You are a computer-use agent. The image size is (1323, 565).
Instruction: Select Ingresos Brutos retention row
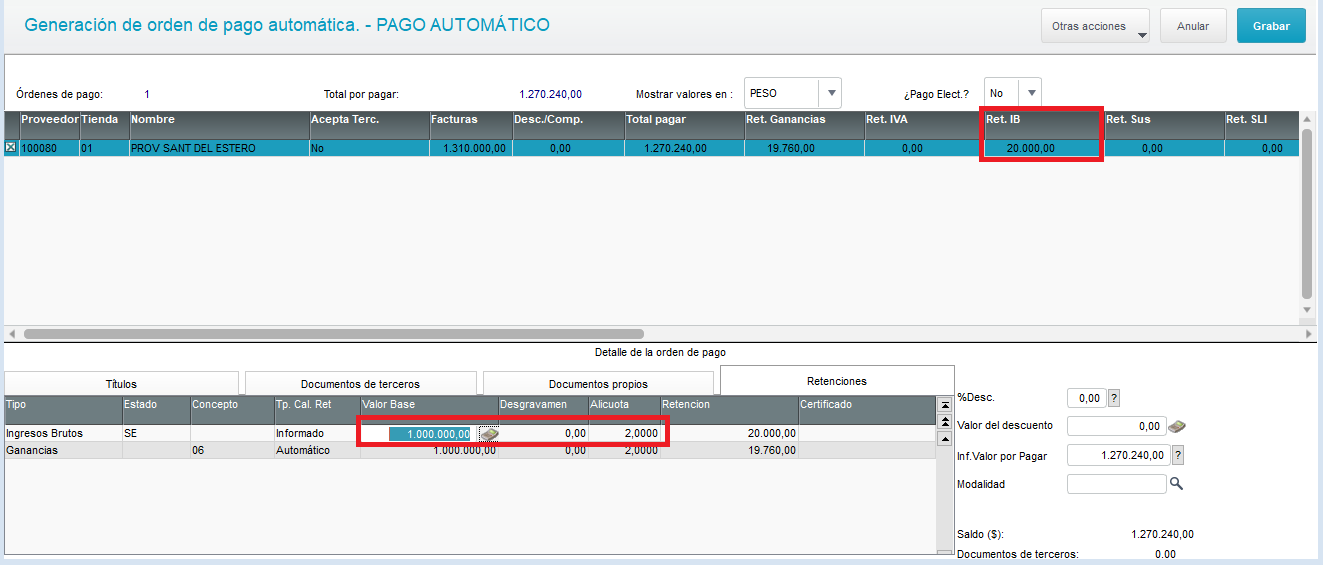point(470,434)
